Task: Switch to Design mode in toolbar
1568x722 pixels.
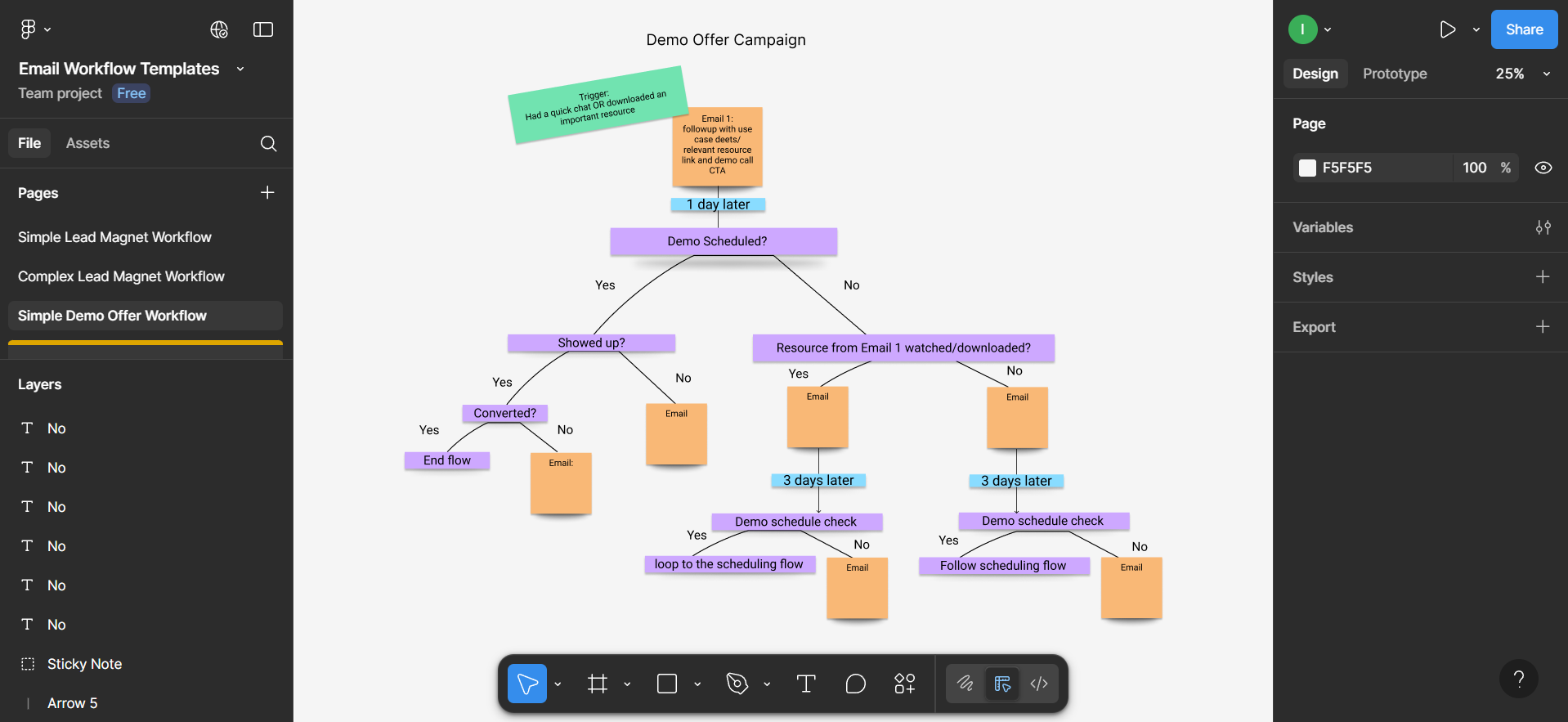Action: pos(1002,684)
